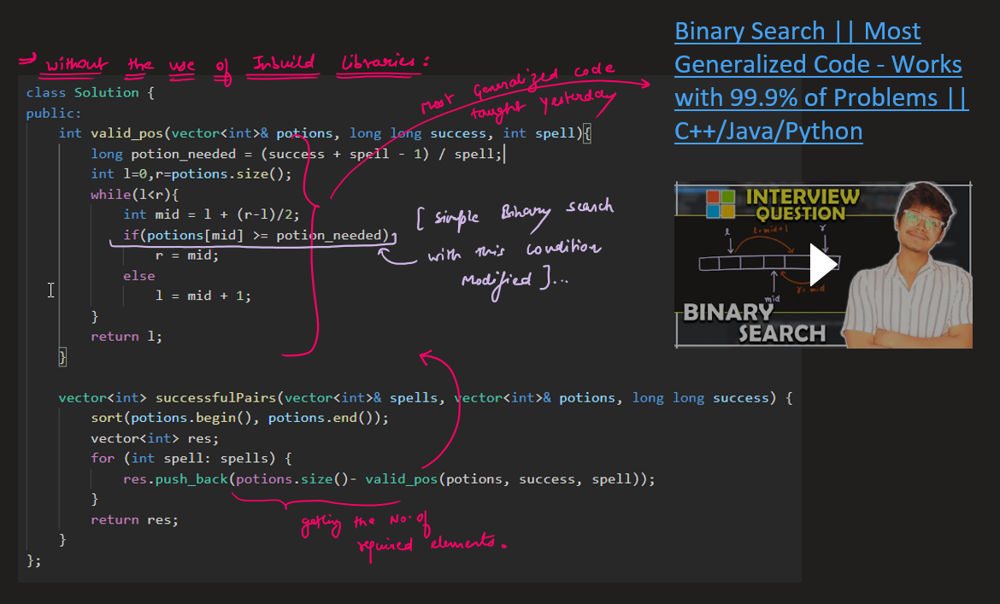Play the Binary Search interview video
The image size is (1000, 604).
823,264
